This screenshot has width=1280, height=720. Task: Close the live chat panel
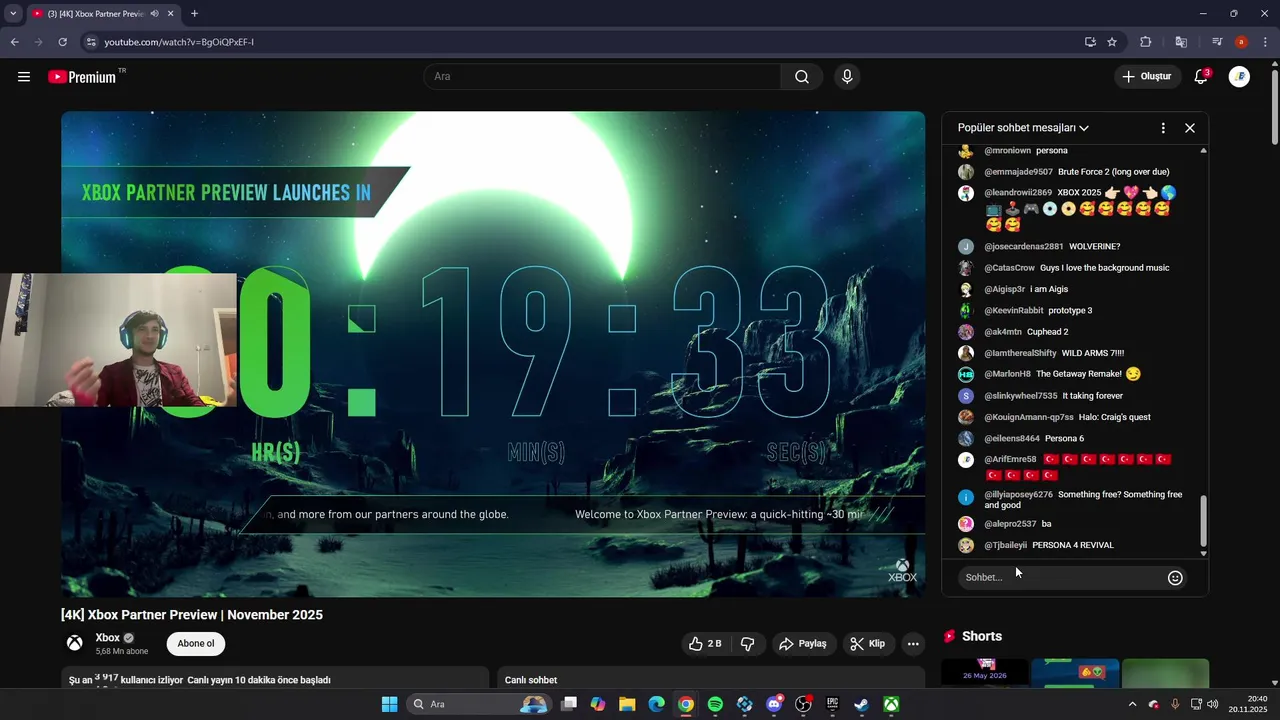(x=1190, y=128)
